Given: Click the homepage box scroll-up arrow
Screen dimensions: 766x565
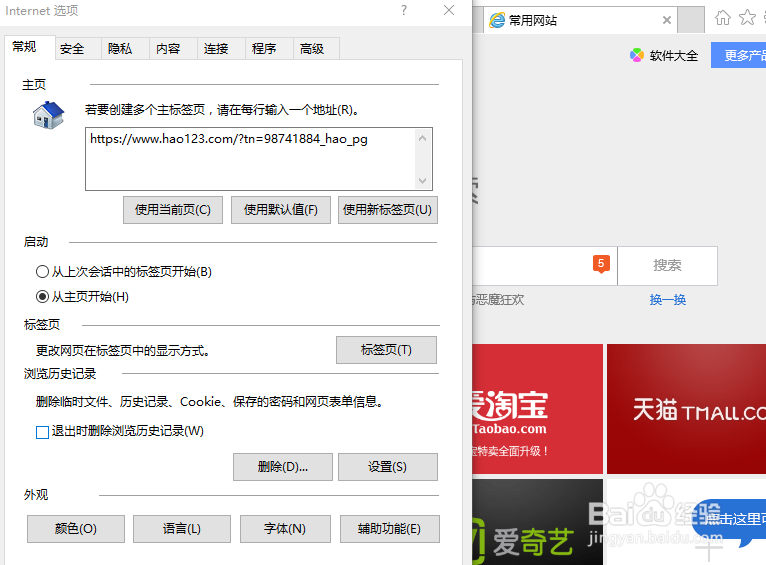Looking at the screenshot, I should pyautogui.click(x=423, y=139).
